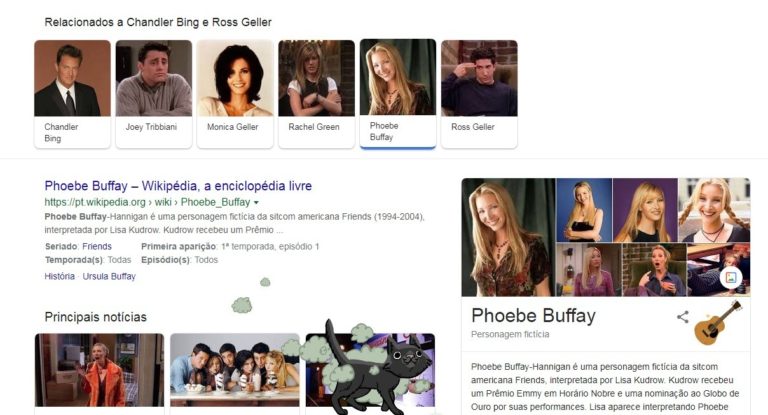Open the Phoebe photo with the blue background

click(x=584, y=210)
